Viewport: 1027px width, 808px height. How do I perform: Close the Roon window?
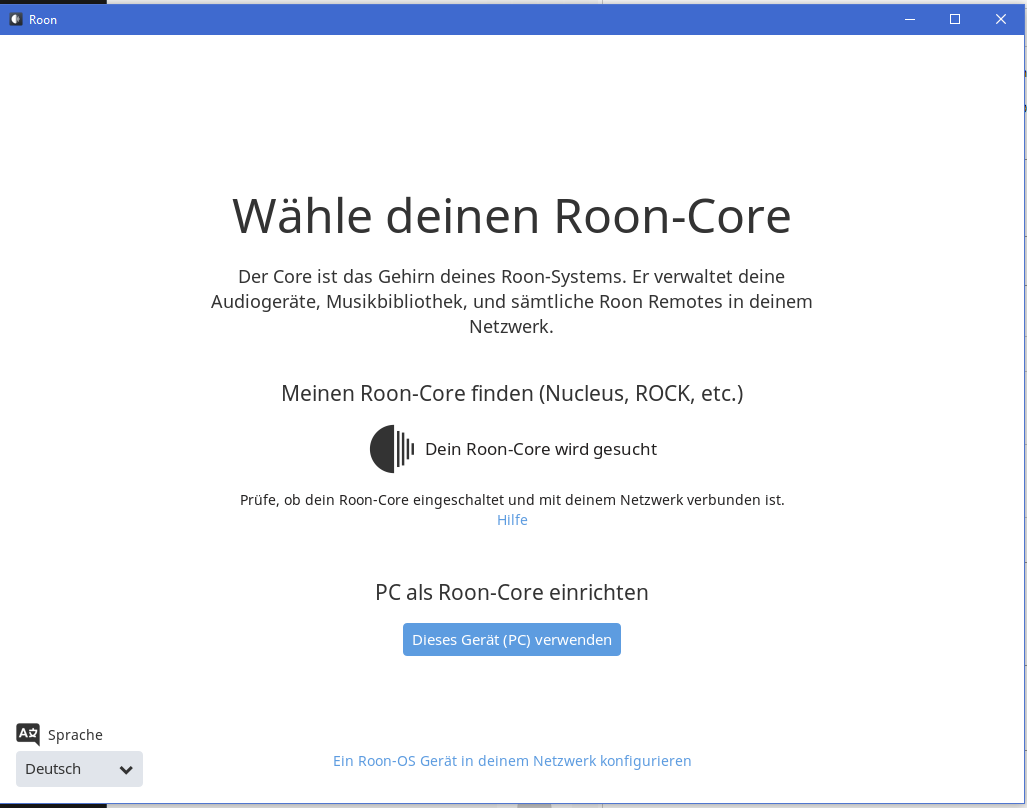pos(1001,20)
